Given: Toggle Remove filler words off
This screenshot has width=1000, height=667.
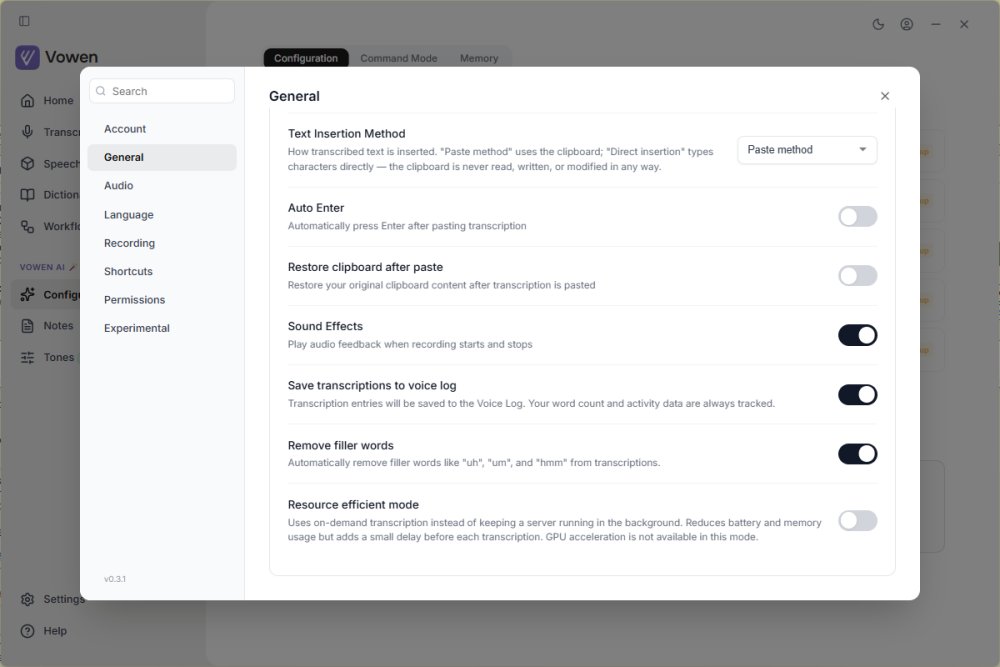Looking at the screenshot, I should click(858, 454).
